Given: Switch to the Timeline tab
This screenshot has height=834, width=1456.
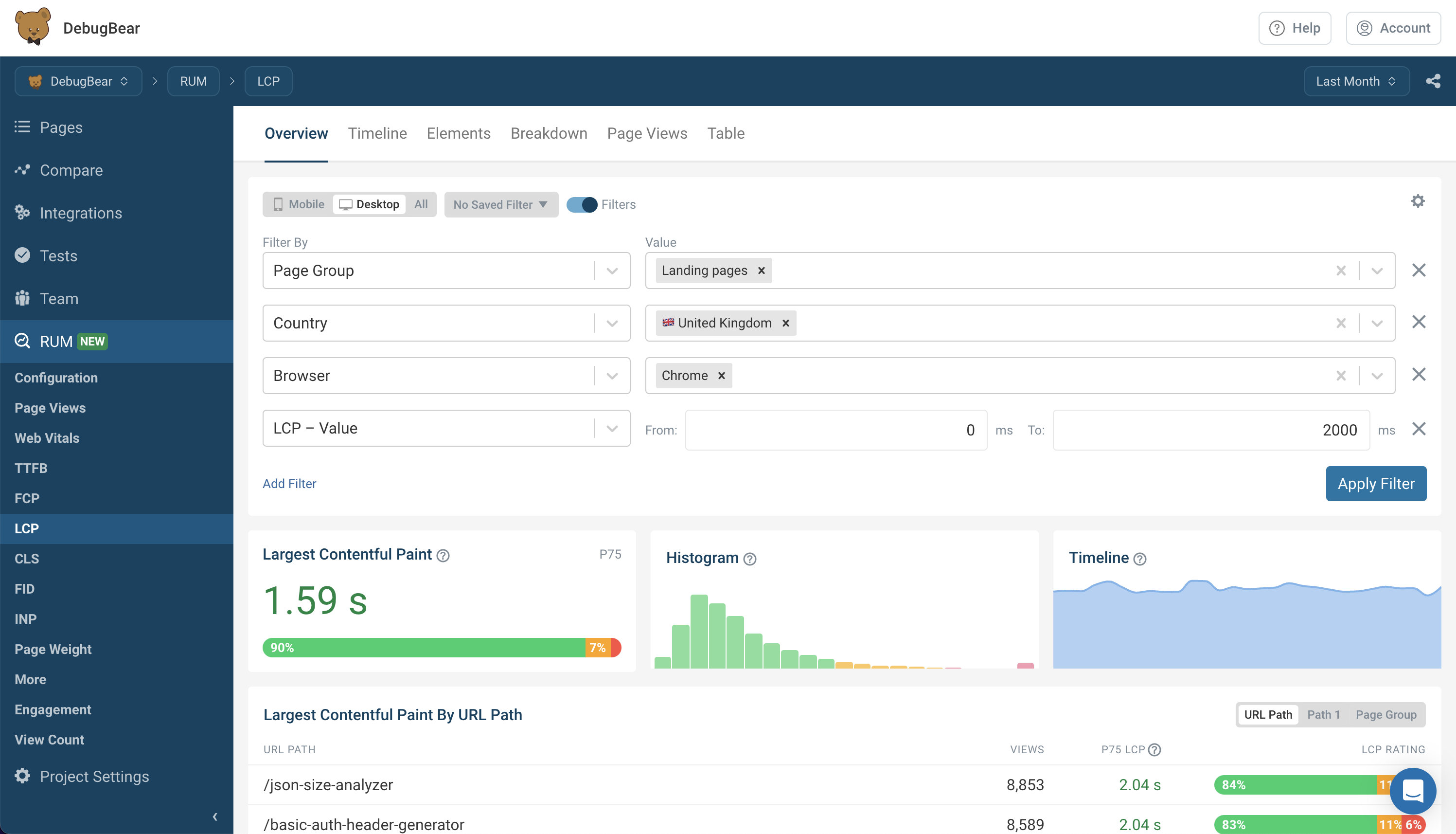Looking at the screenshot, I should pyautogui.click(x=377, y=133).
